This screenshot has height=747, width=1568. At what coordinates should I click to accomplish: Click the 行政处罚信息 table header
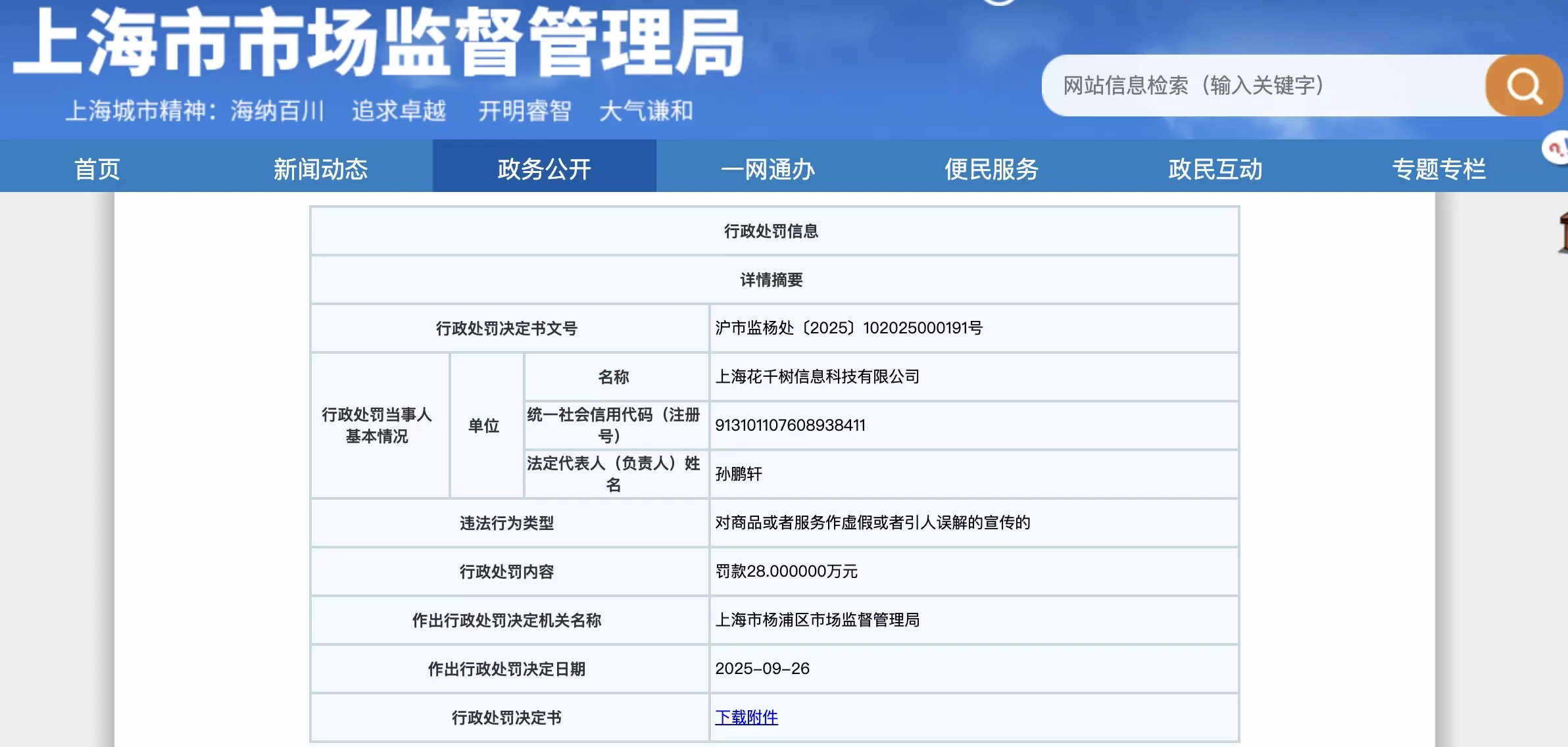(775, 231)
